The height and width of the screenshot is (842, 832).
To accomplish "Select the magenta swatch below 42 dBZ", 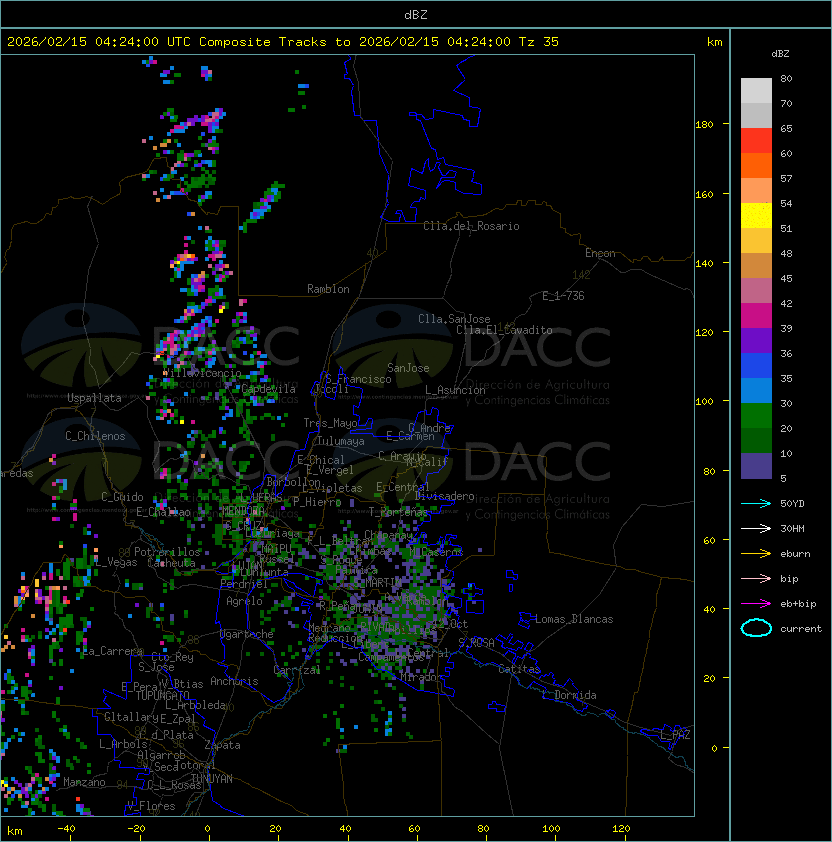I will pos(756,315).
